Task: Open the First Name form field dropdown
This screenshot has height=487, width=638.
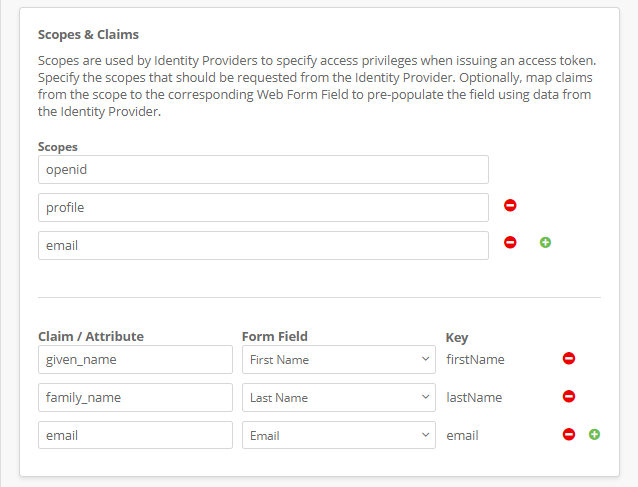Action: [338, 360]
